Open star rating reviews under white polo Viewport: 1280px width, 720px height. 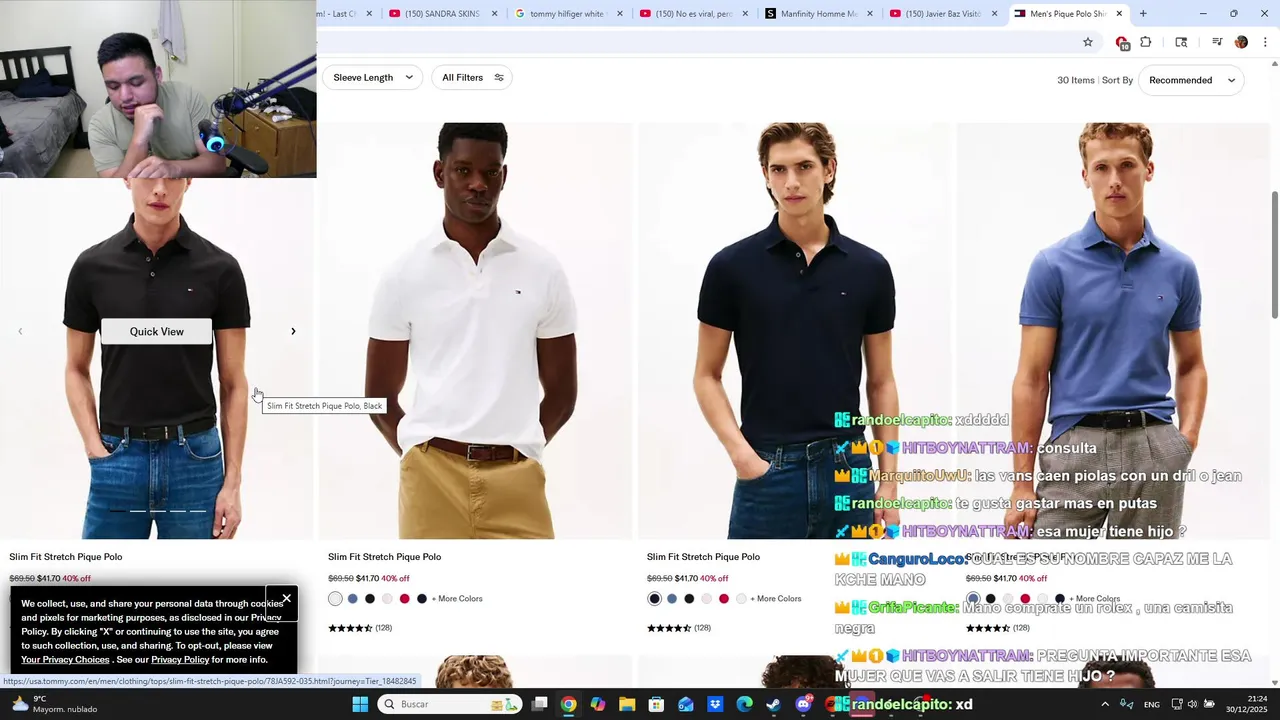click(360, 628)
